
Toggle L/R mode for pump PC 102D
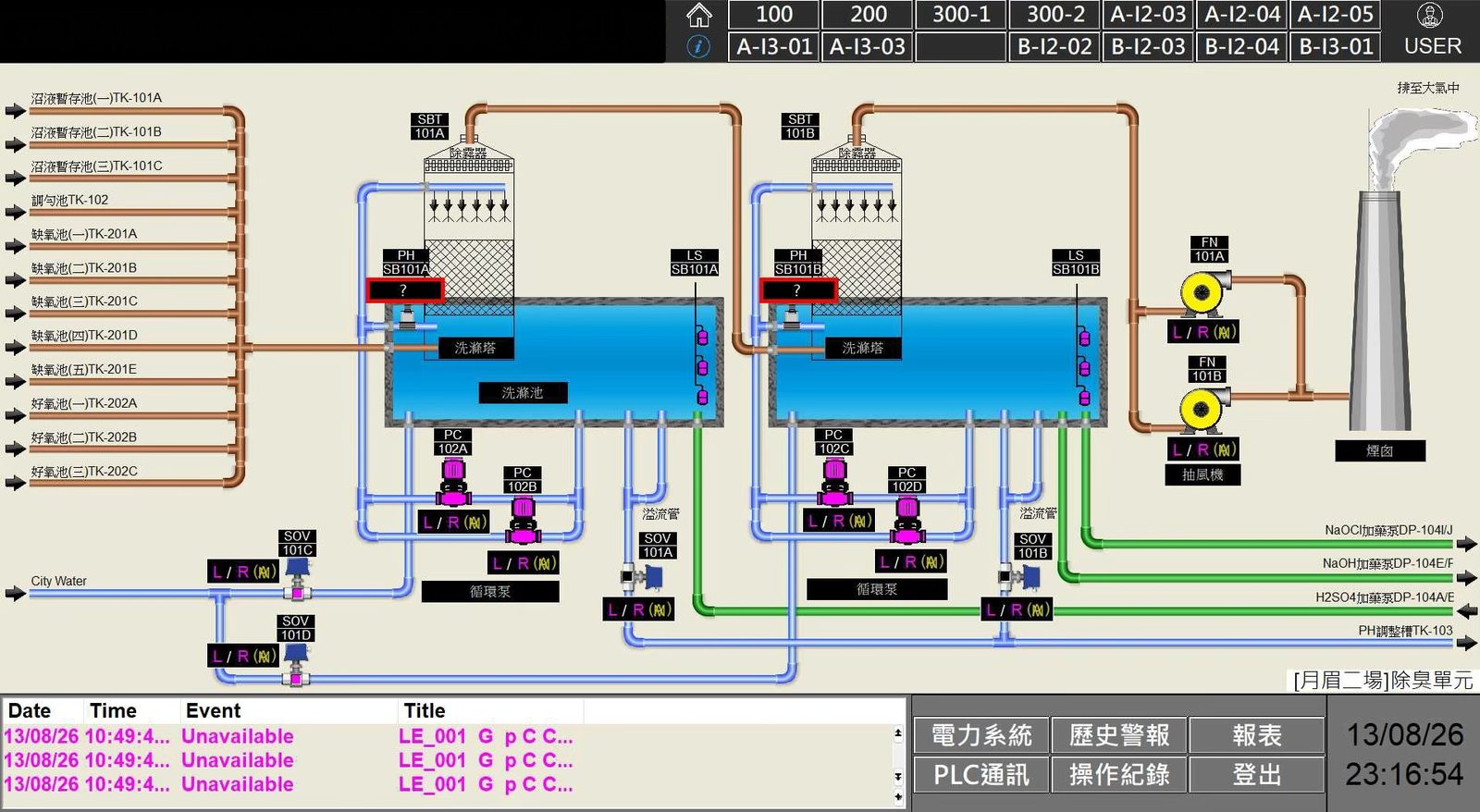(x=911, y=562)
